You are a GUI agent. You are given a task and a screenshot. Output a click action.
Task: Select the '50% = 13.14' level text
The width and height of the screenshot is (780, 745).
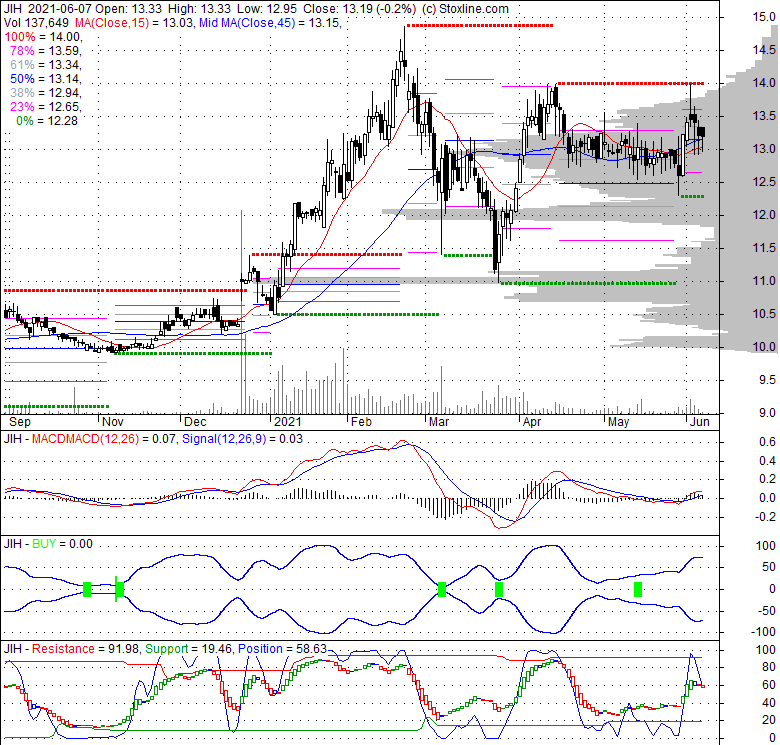point(45,79)
